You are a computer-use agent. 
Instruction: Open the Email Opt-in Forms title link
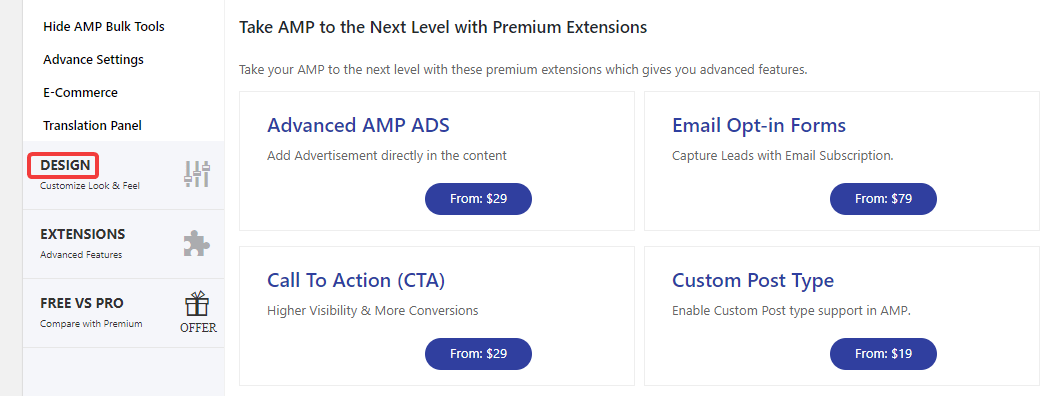(759, 126)
